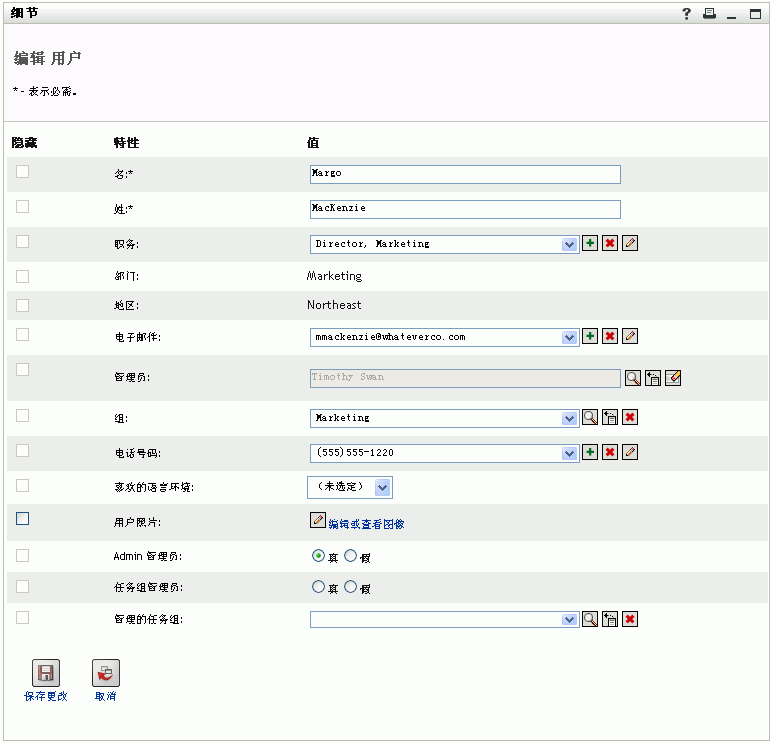Click the red delete icon in the 组 row
This screenshot has height=743, width=772.
[x=630, y=417]
